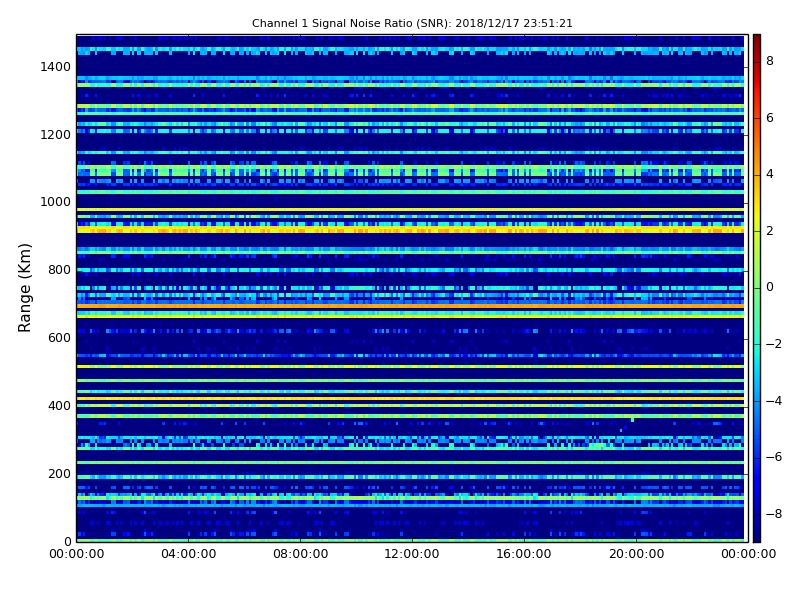Click the 16:00:00 time tick label
The width and height of the screenshot is (800, 600).
(524, 554)
